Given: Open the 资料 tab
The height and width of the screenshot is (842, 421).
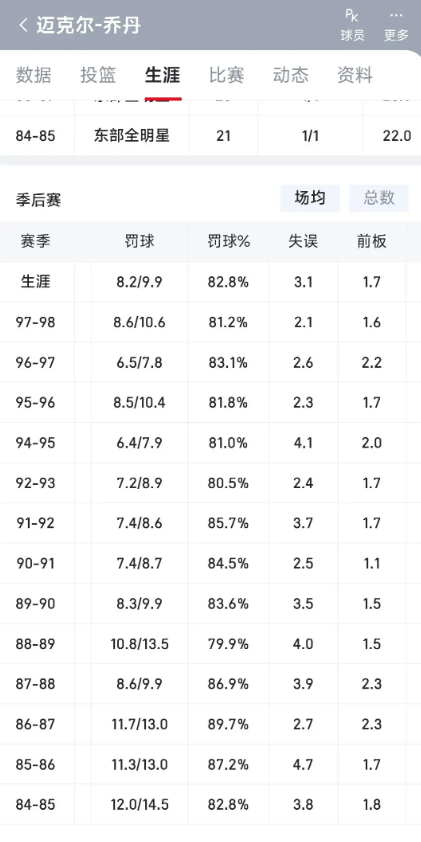Looking at the screenshot, I should coord(355,75).
